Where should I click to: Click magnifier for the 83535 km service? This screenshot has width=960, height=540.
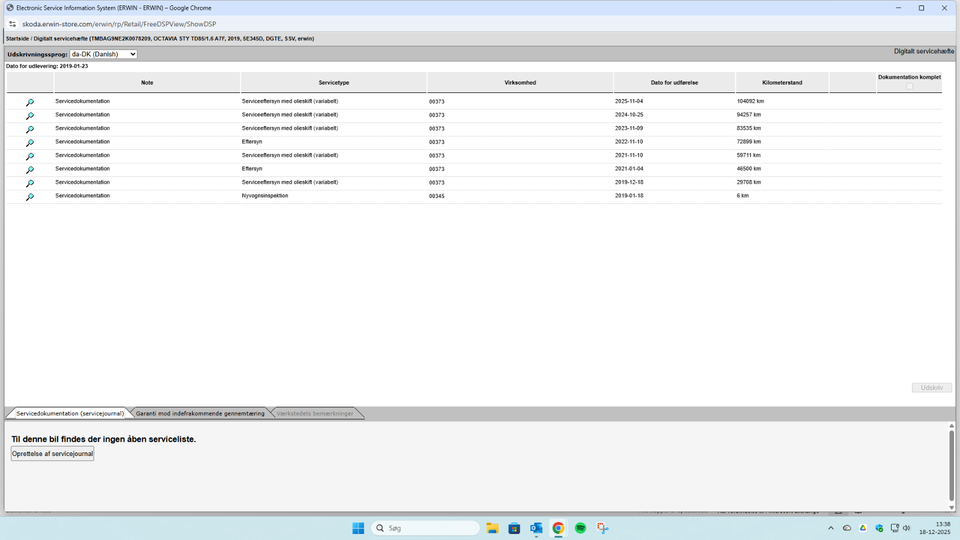coord(30,129)
